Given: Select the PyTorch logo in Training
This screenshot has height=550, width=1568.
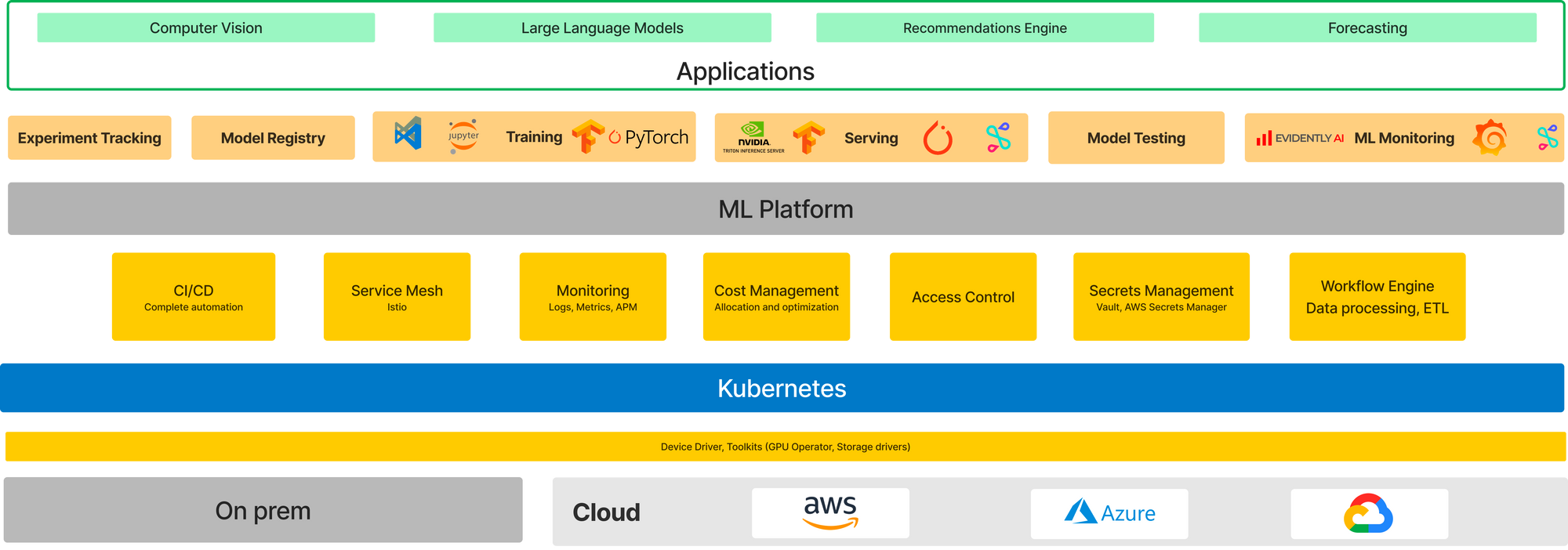Looking at the screenshot, I should pyautogui.click(x=649, y=138).
